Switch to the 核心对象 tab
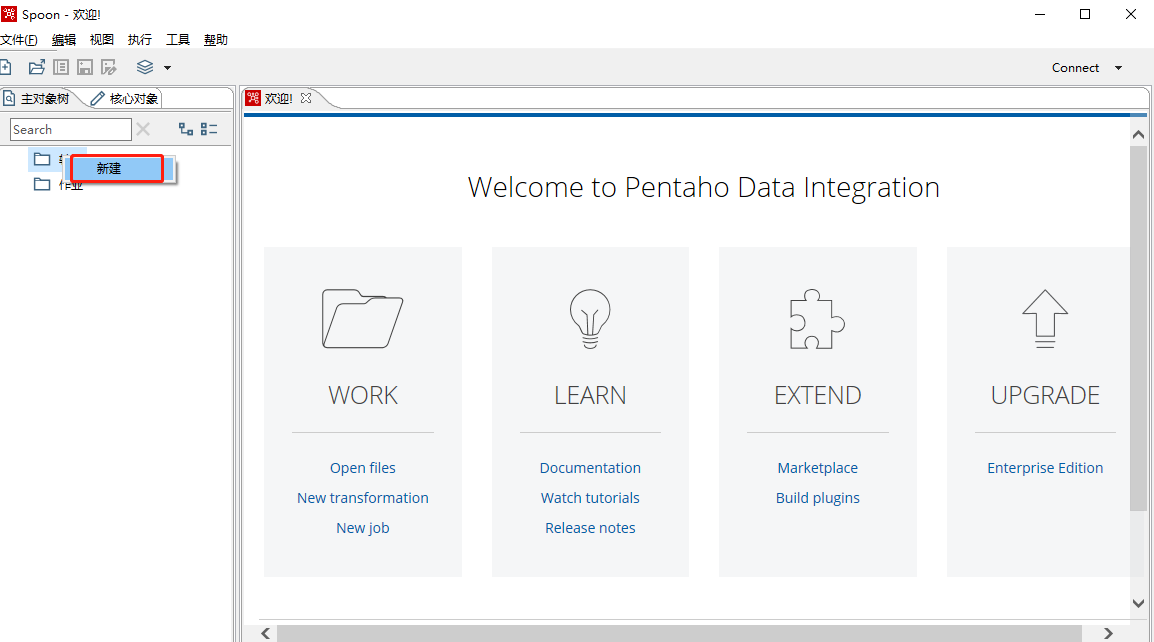Viewport: 1154px width, 642px height. [124, 99]
